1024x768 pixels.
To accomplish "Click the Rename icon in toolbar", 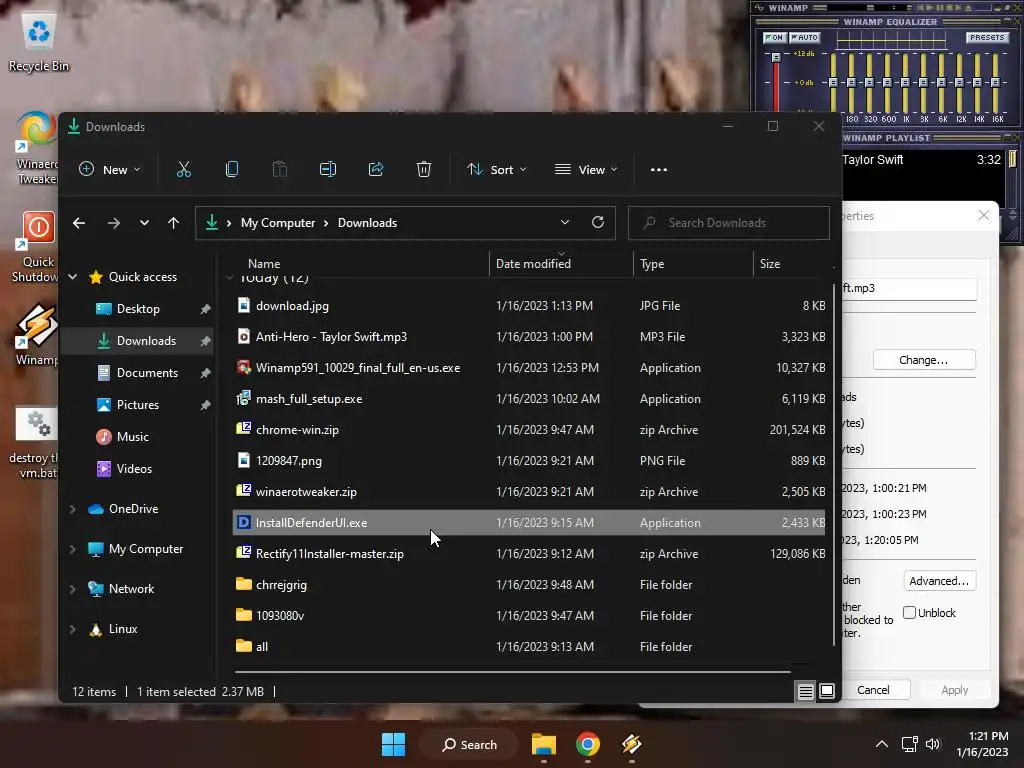I will coord(328,170).
